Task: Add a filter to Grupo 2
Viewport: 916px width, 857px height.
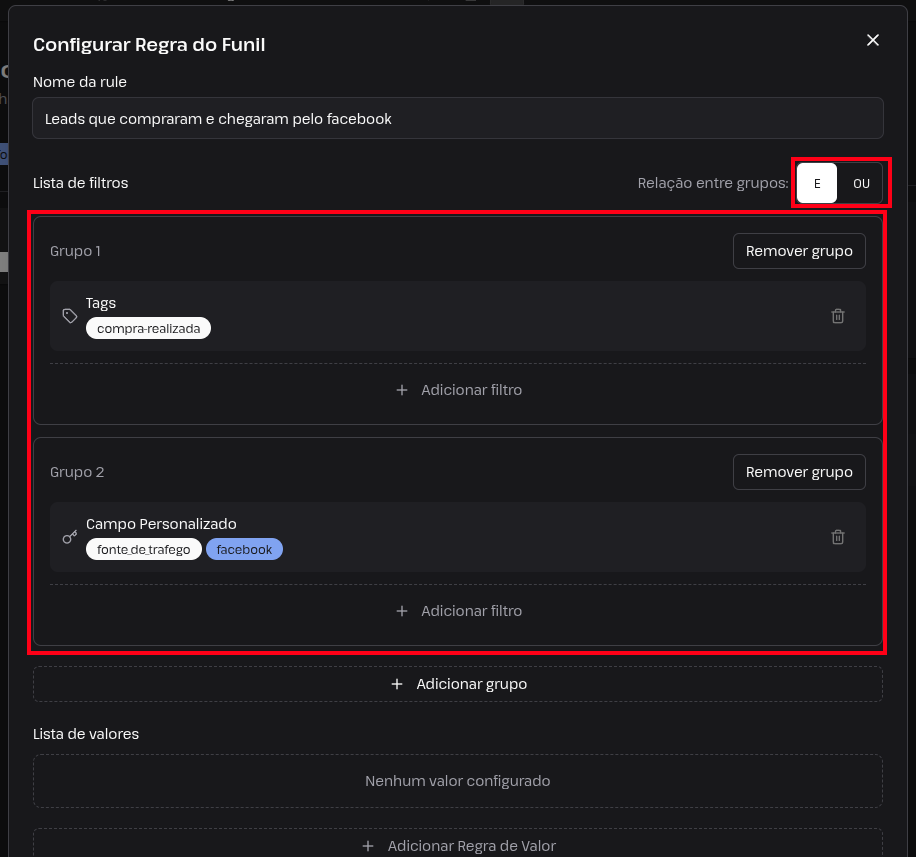Action: coord(459,610)
